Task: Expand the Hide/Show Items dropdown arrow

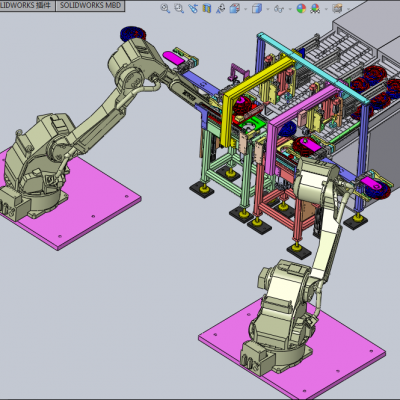Action: click(290, 9)
